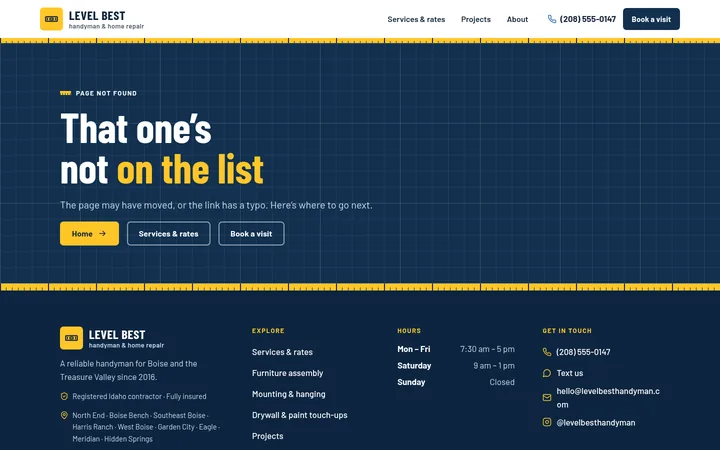Screen dimensions: 720x450
Task: Click the shield icon beside Registered Idaho contractor
Action: pyautogui.click(x=64, y=396)
